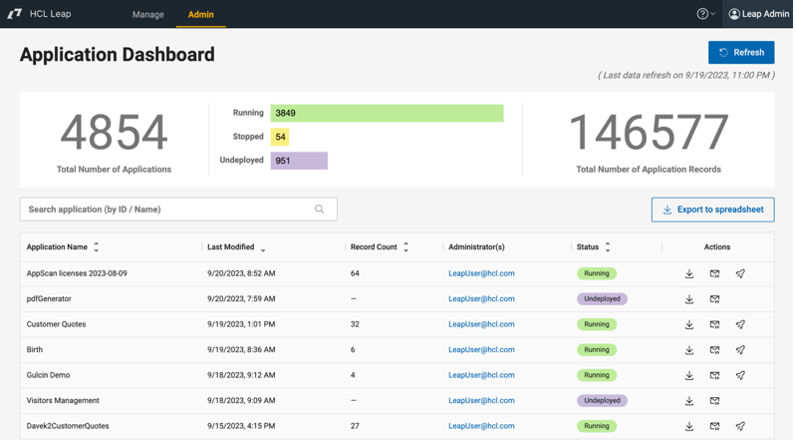Click the search magnifier icon

(320, 209)
